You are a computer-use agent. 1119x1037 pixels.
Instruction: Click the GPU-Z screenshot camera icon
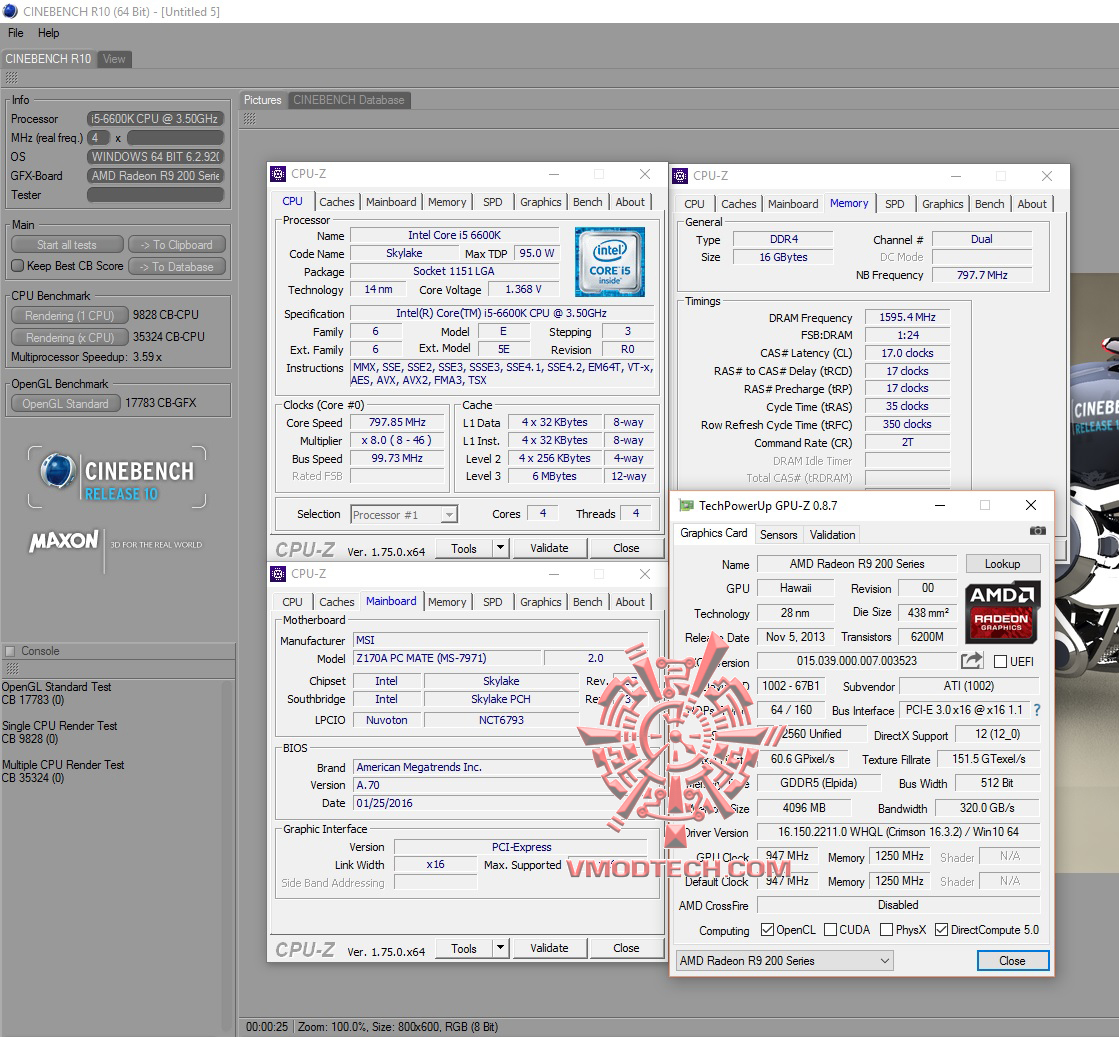1038,531
